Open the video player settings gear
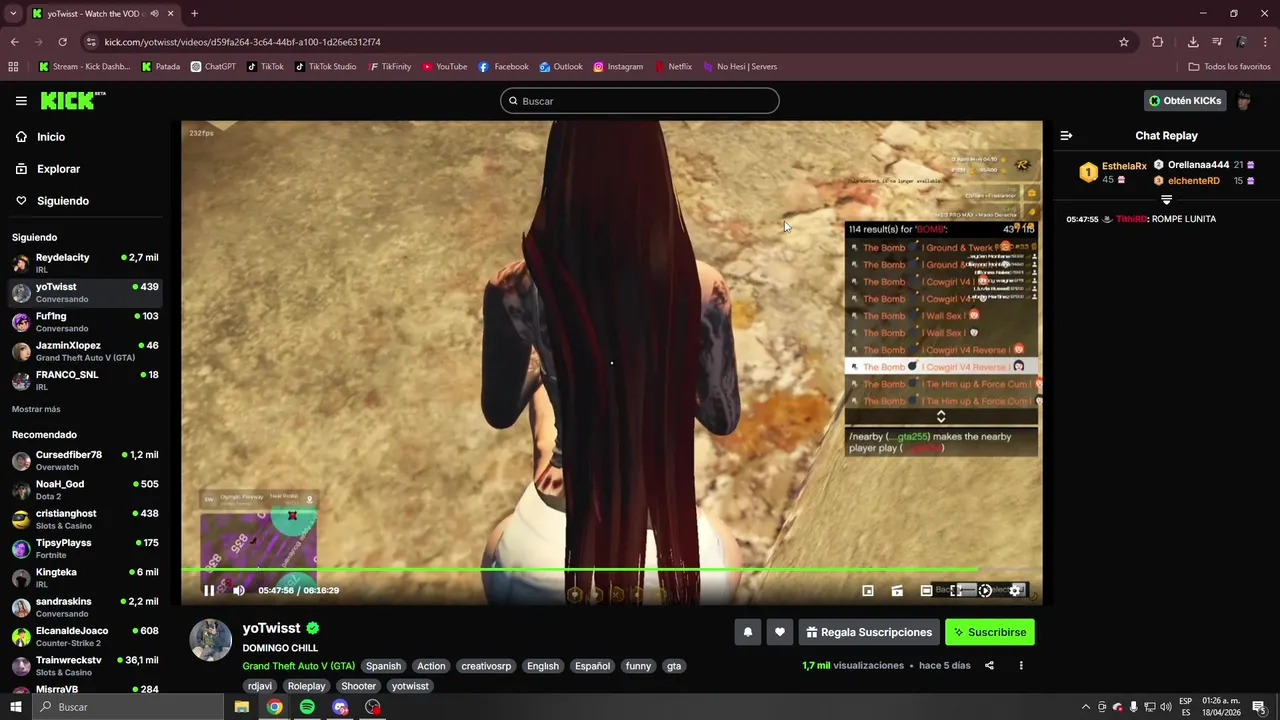Screen dimensions: 1280x720 (x=1015, y=591)
